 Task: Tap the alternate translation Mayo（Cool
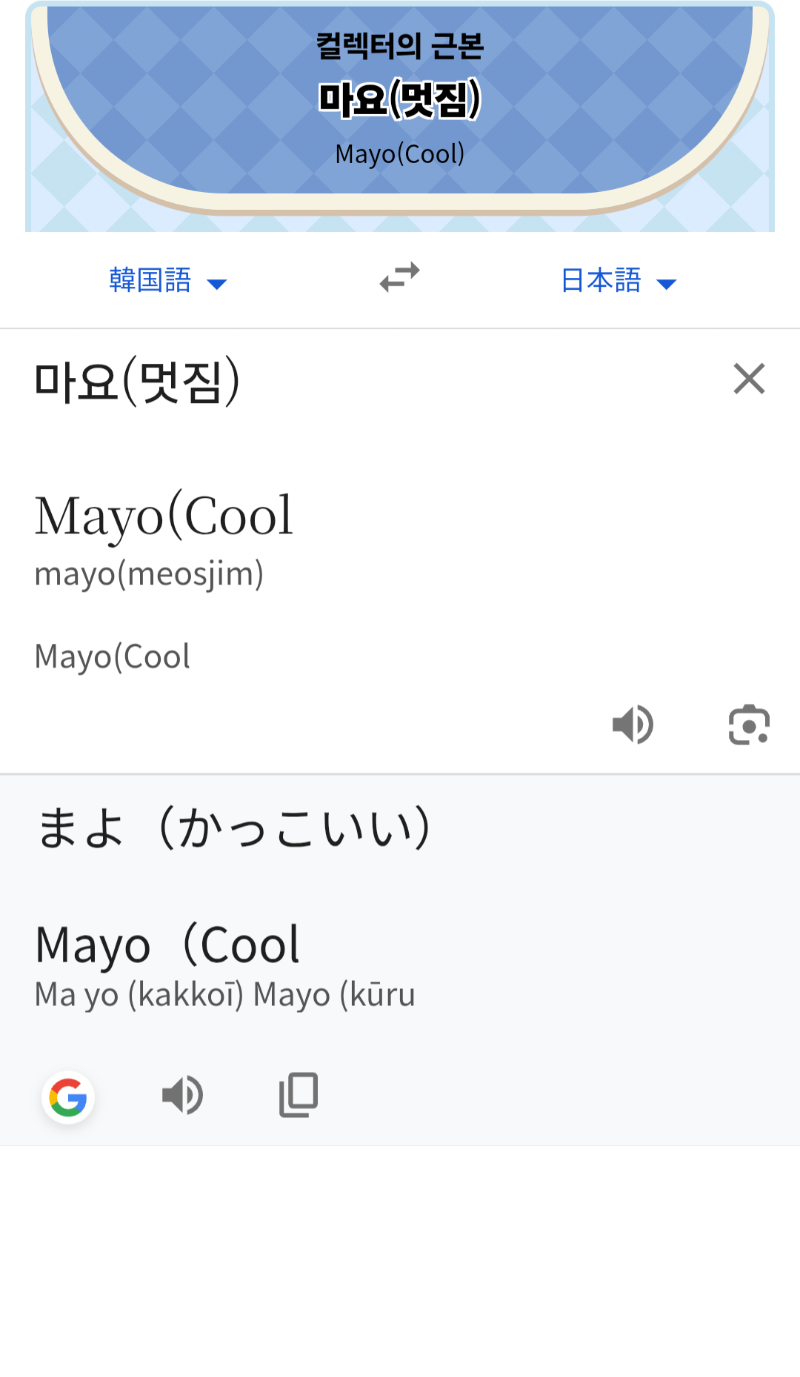tap(167, 945)
